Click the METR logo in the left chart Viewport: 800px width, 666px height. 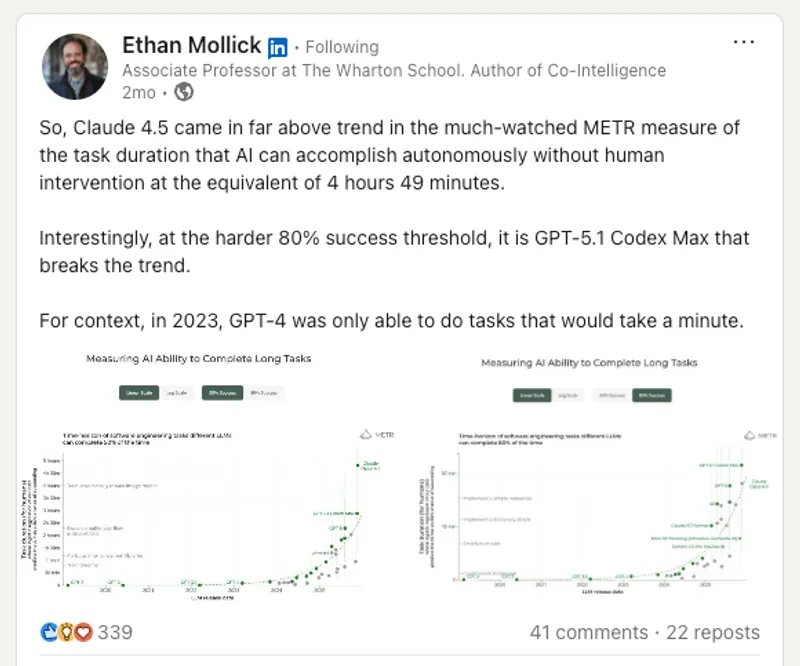coord(377,435)
